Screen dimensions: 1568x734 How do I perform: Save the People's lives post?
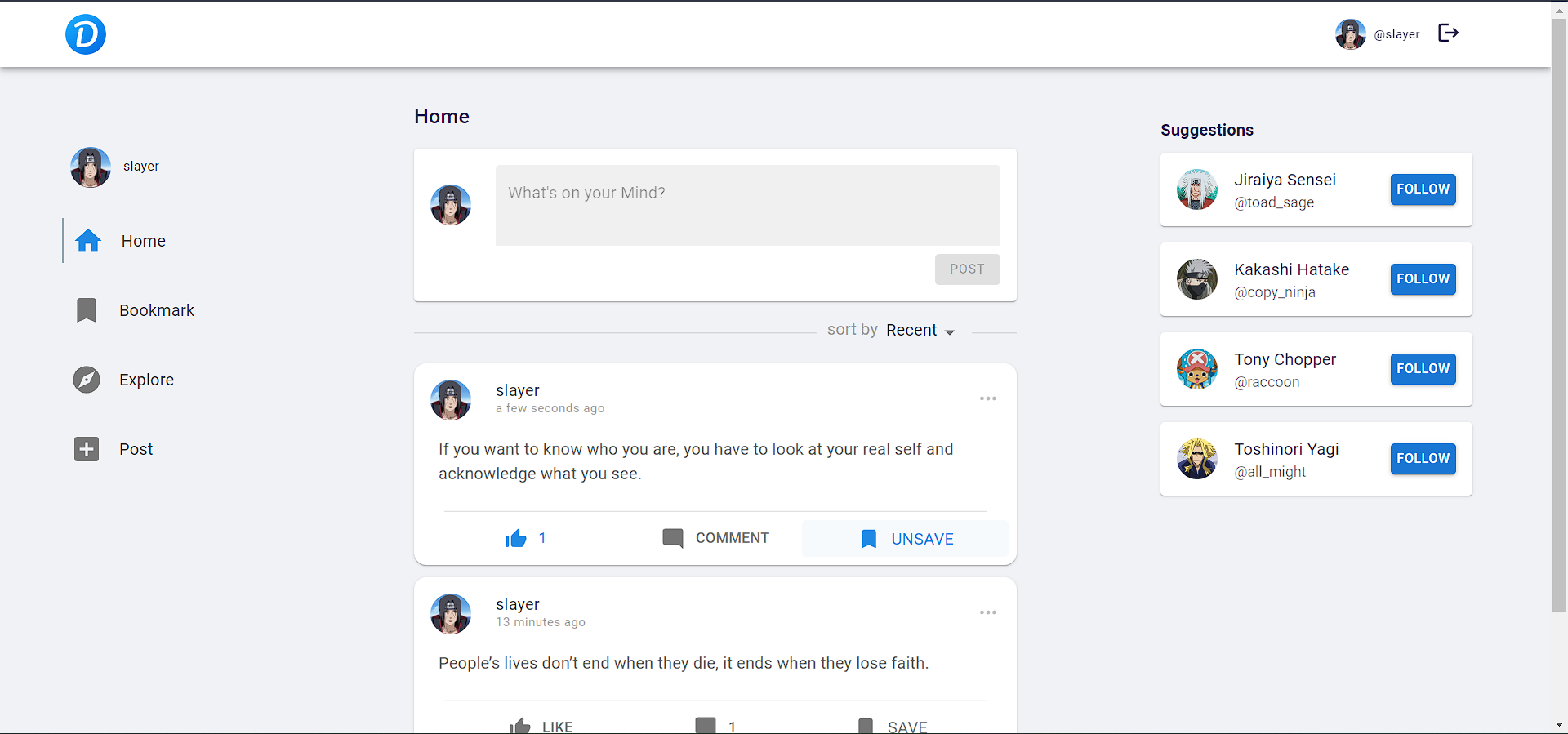click(x=893, y=726)
